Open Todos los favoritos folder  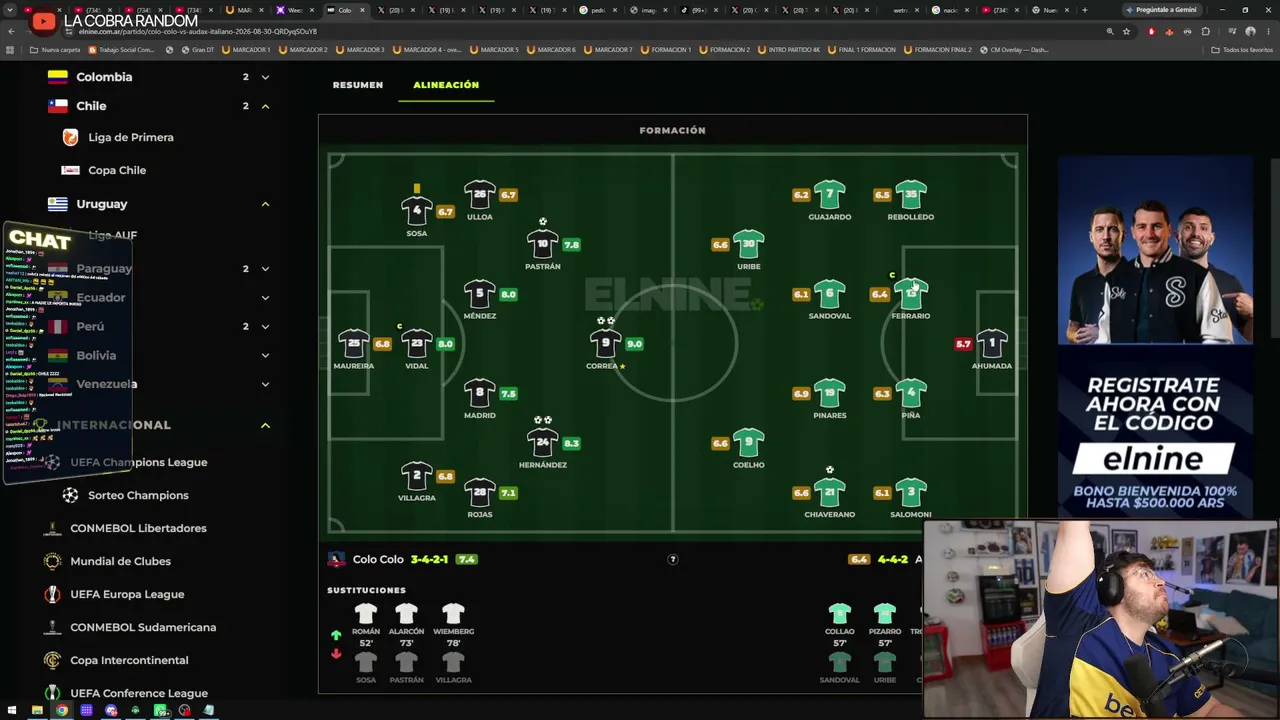click(x=1242, y=50)
